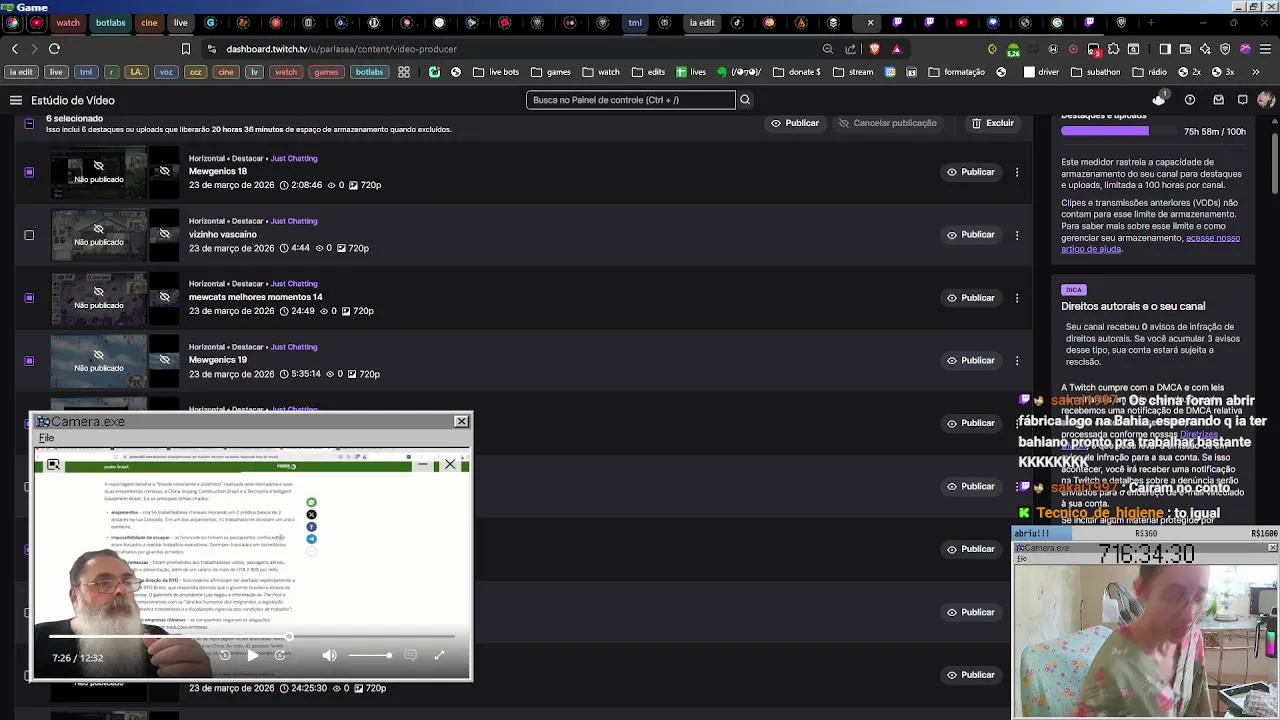Focus the 'Busca no Painel de controle' field
1280x720 pixels.
(x=630, y=100)
